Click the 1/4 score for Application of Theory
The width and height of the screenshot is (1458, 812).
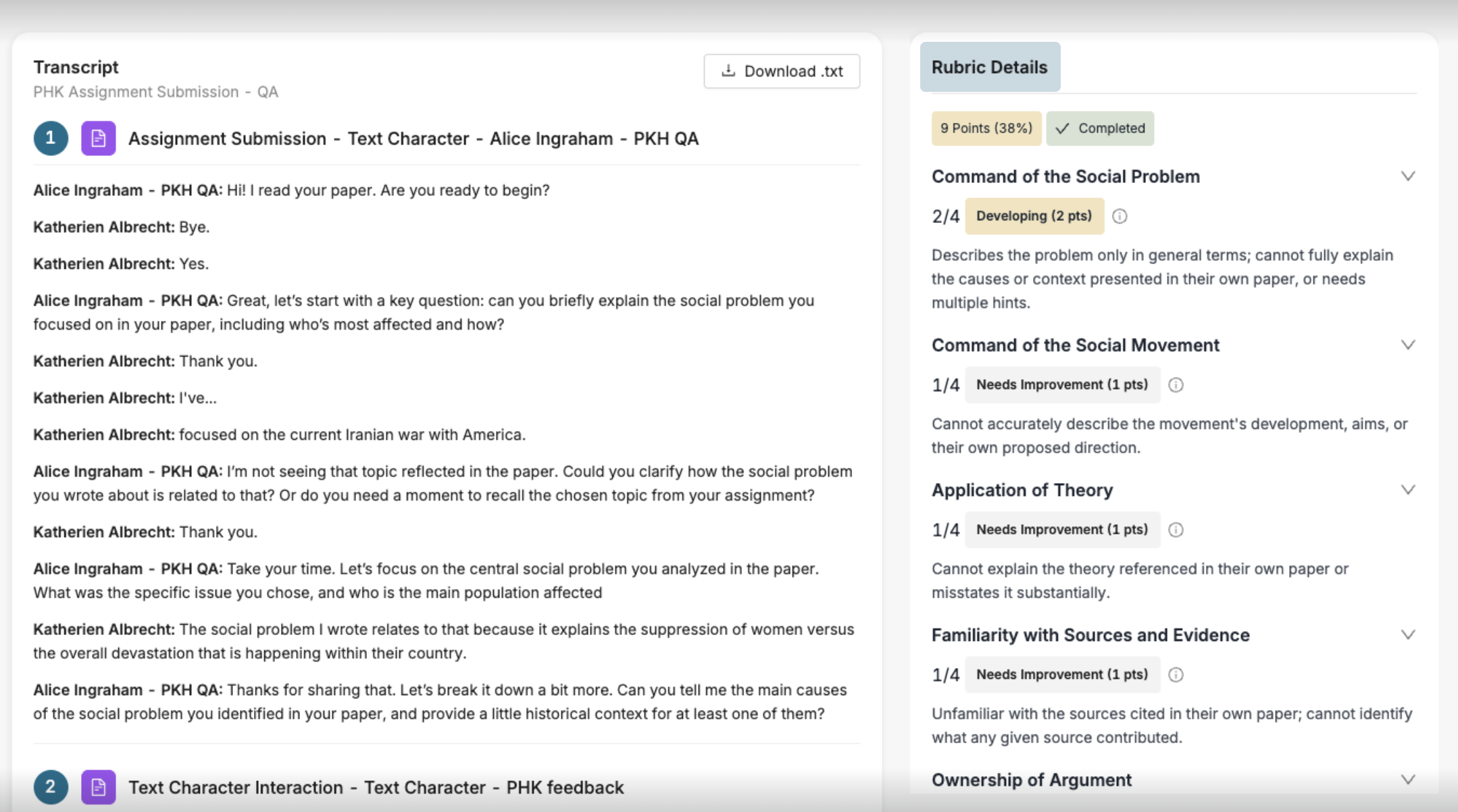[x=945, y=530]
